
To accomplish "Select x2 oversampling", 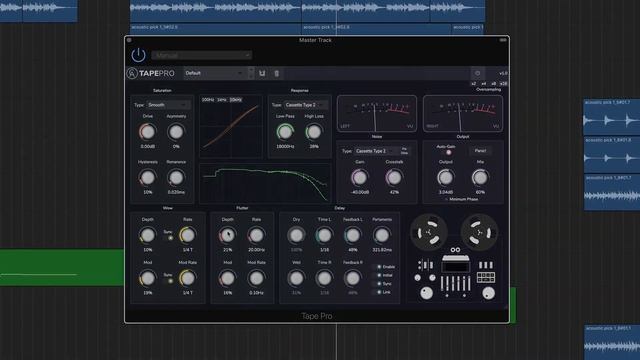I will (x=473, y=84).
